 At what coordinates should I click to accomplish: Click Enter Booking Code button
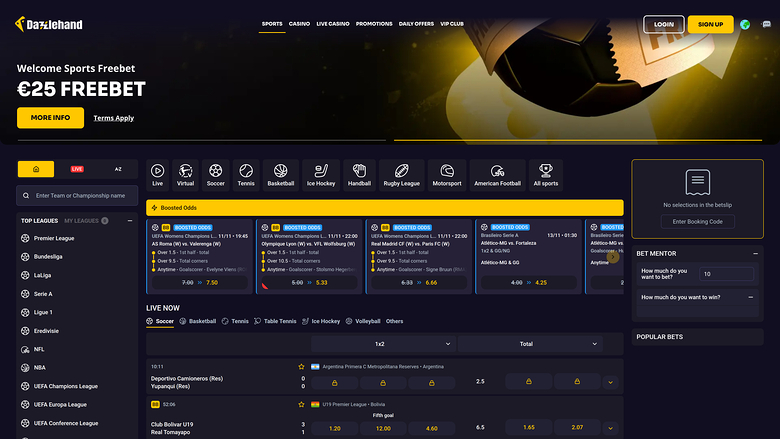[x=697, y=222]
